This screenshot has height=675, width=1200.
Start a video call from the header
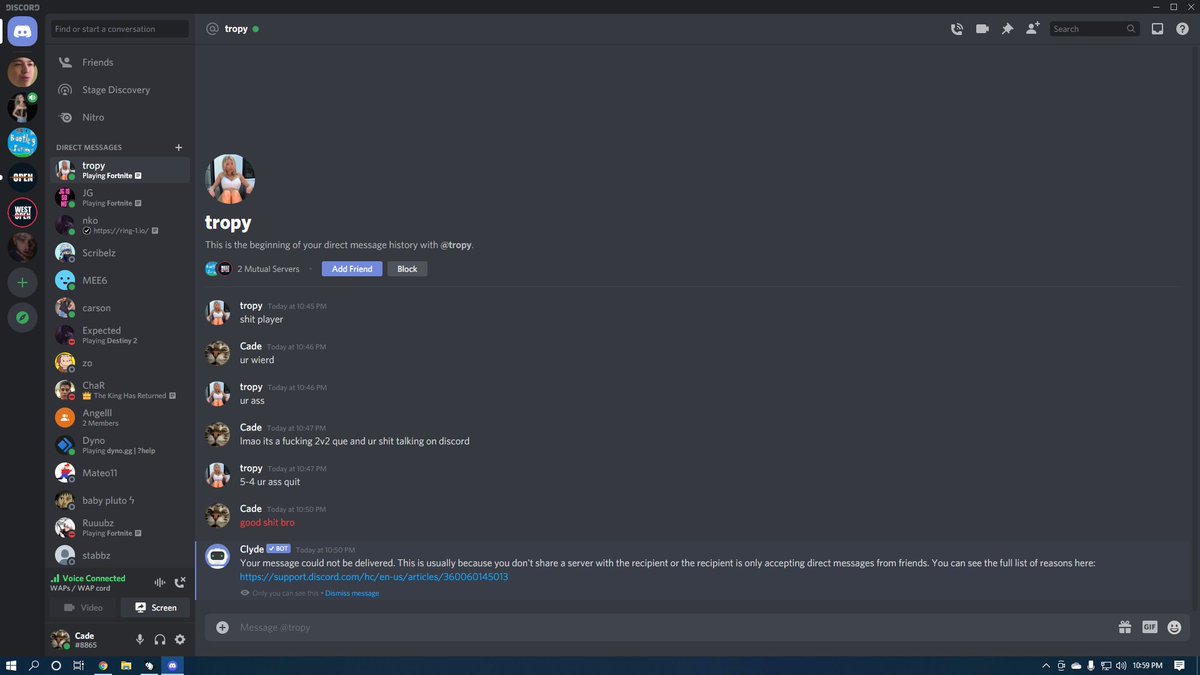[982, 29]
